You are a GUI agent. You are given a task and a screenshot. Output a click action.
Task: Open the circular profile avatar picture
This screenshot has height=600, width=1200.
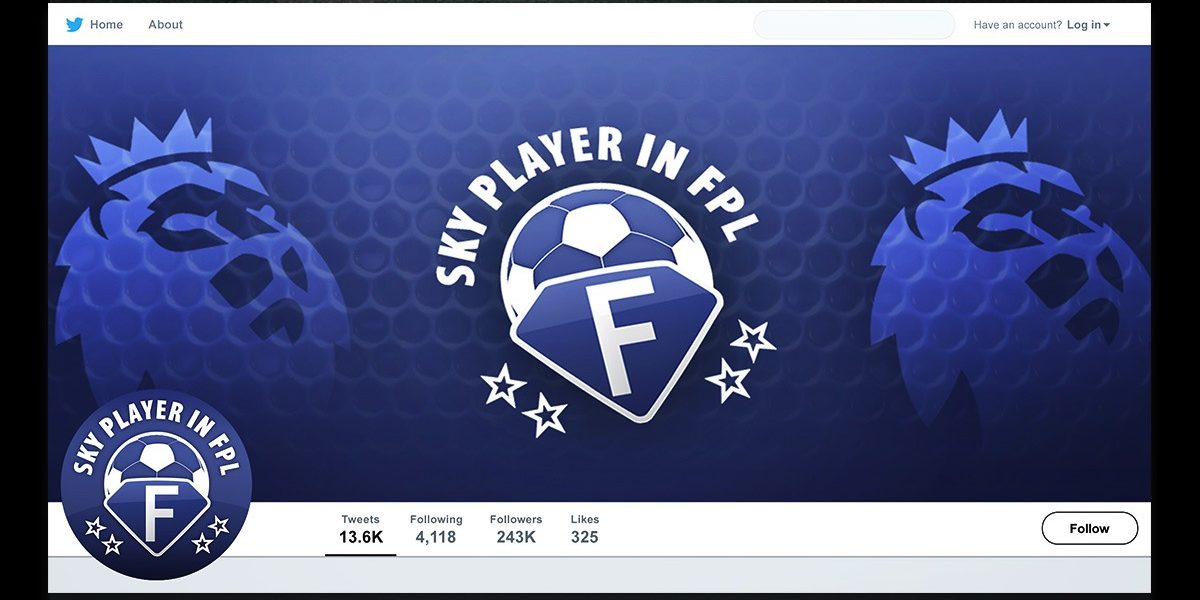[x=156, y=485]
